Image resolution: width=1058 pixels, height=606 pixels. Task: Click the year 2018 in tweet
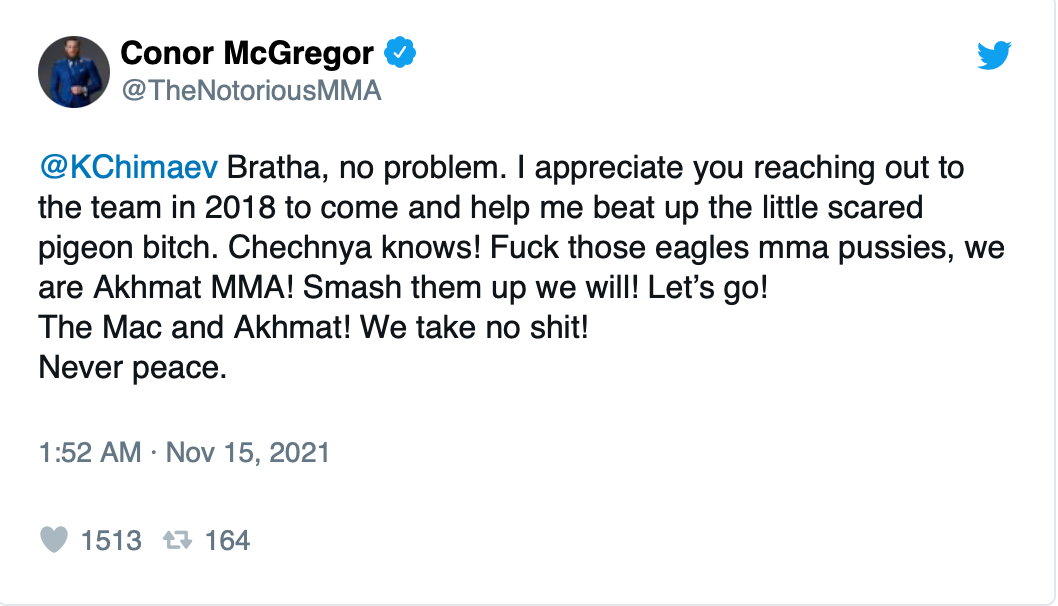coord(240,208)
